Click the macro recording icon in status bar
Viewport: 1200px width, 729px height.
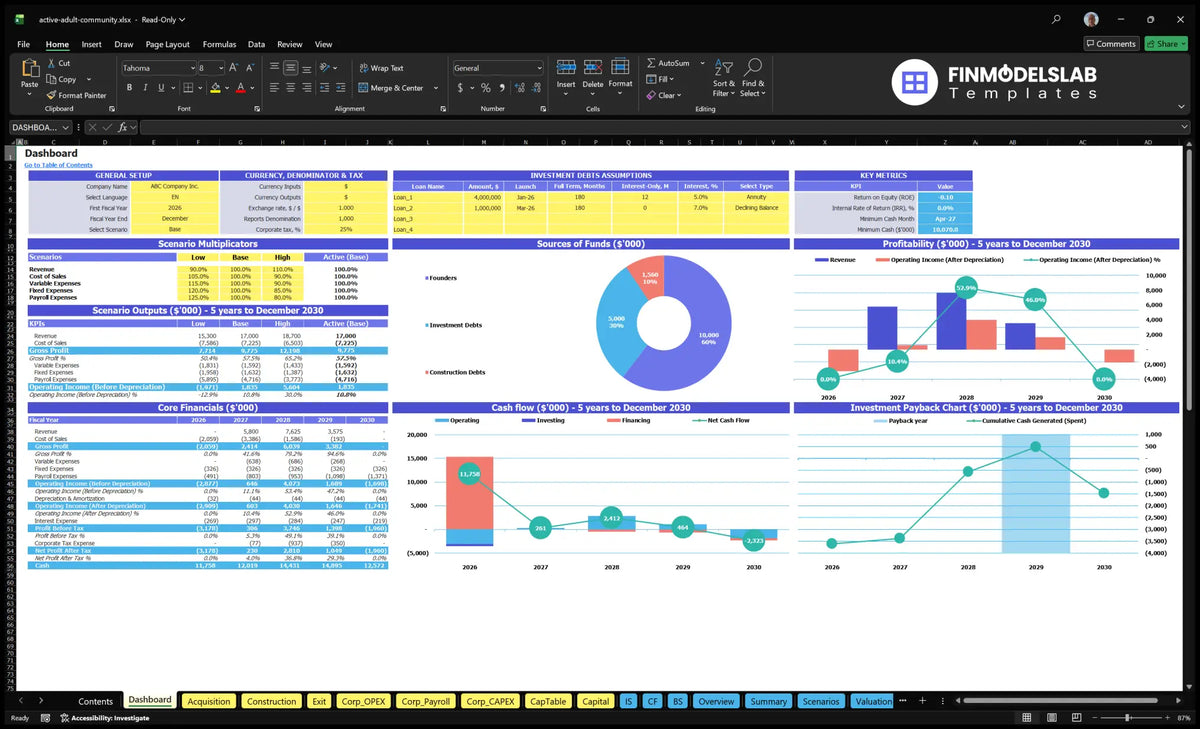45,717
